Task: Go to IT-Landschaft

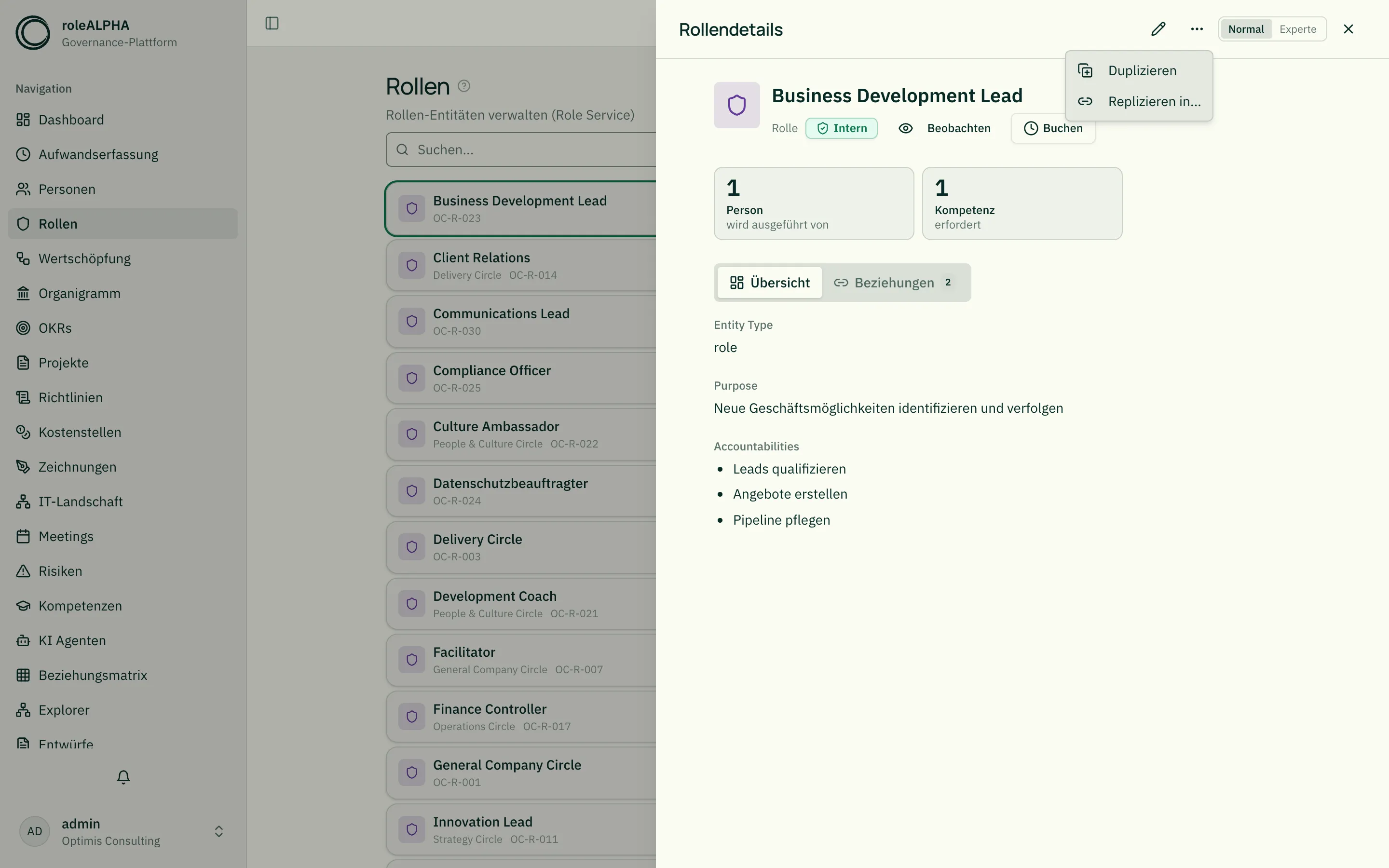Action: click(x=123, y=502)
